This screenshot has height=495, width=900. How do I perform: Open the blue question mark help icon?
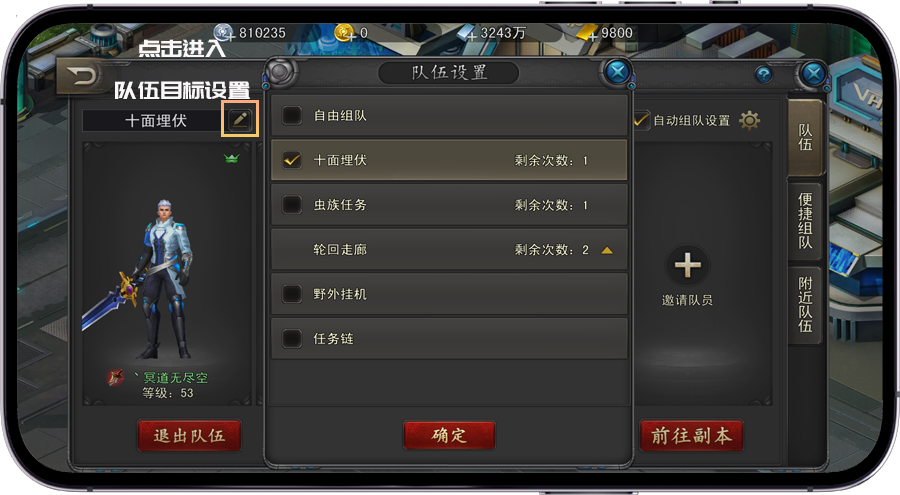pos(763,74)
